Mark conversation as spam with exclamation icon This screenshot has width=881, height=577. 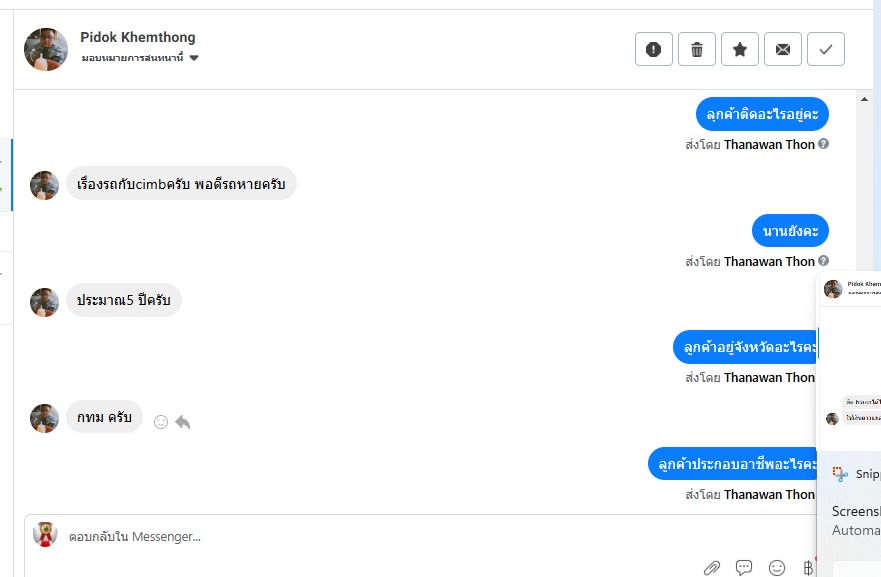653,49
